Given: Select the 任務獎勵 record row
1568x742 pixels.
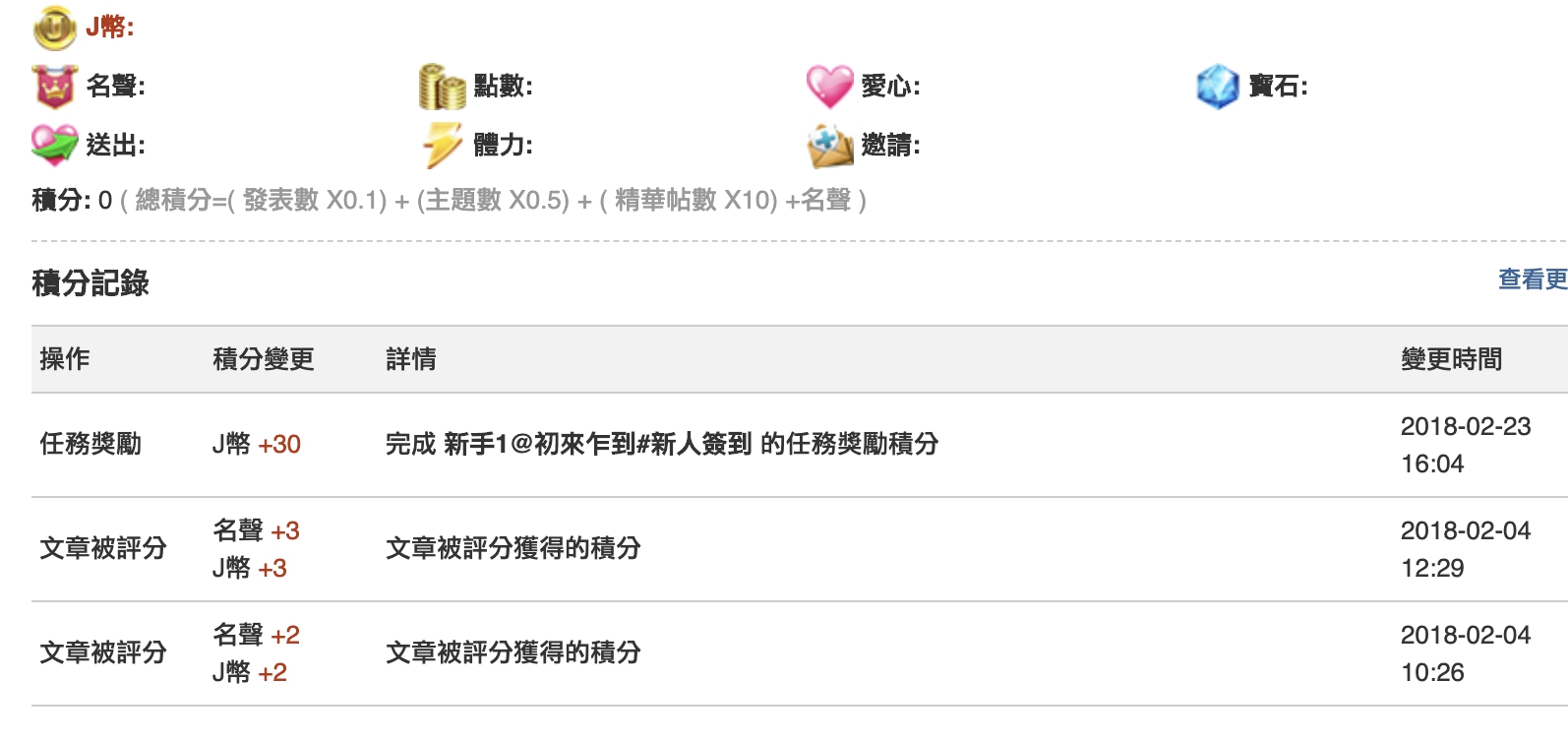Looking at the screenshot, I should click(800, 445).
